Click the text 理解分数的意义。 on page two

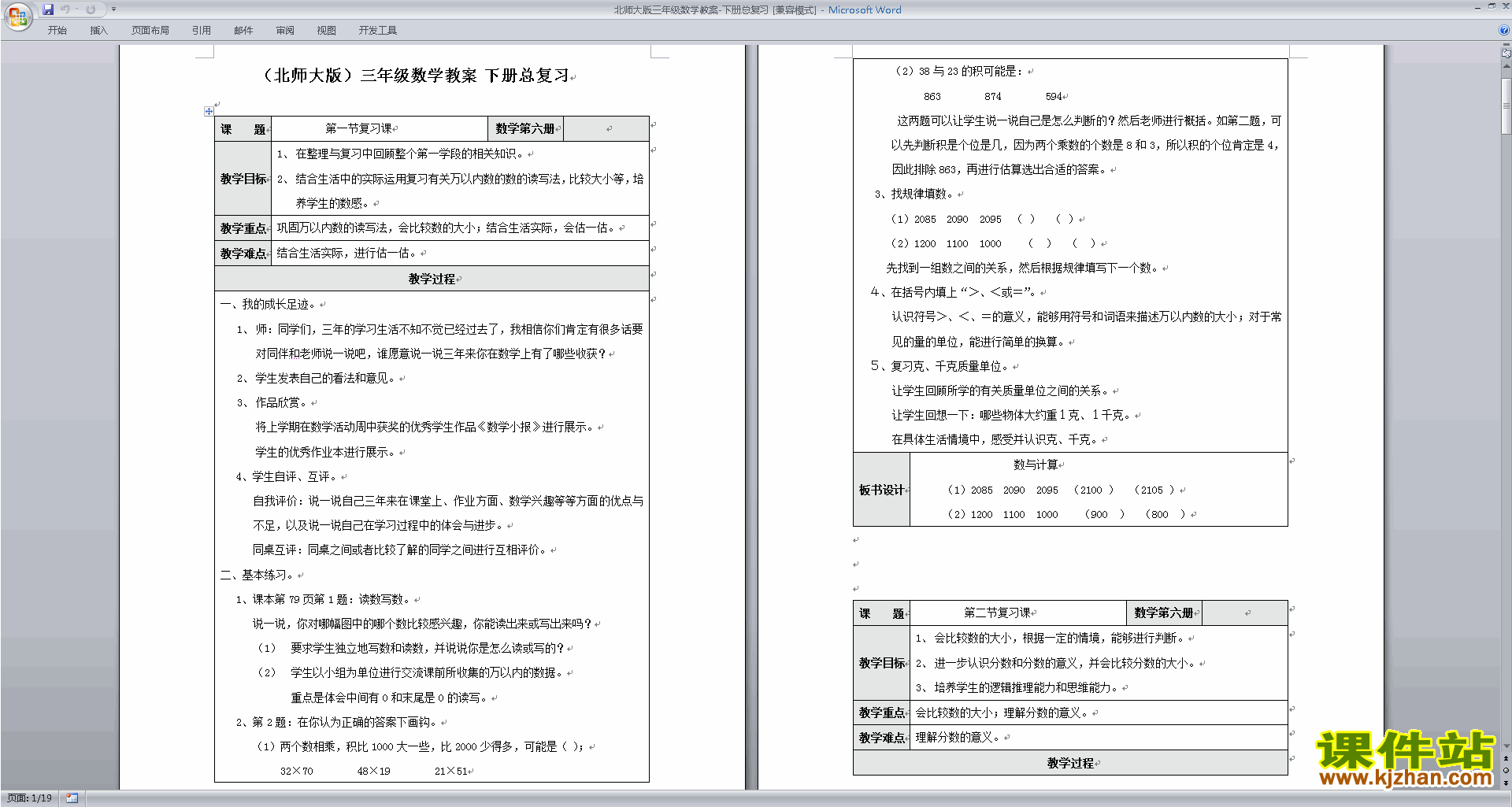958,737
